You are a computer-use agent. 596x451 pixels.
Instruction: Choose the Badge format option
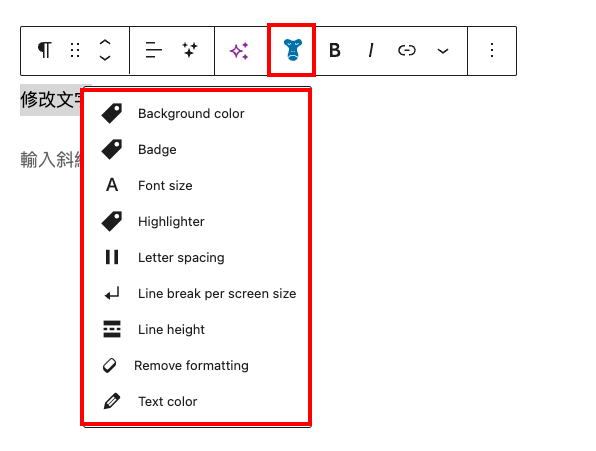click(196, 149)
